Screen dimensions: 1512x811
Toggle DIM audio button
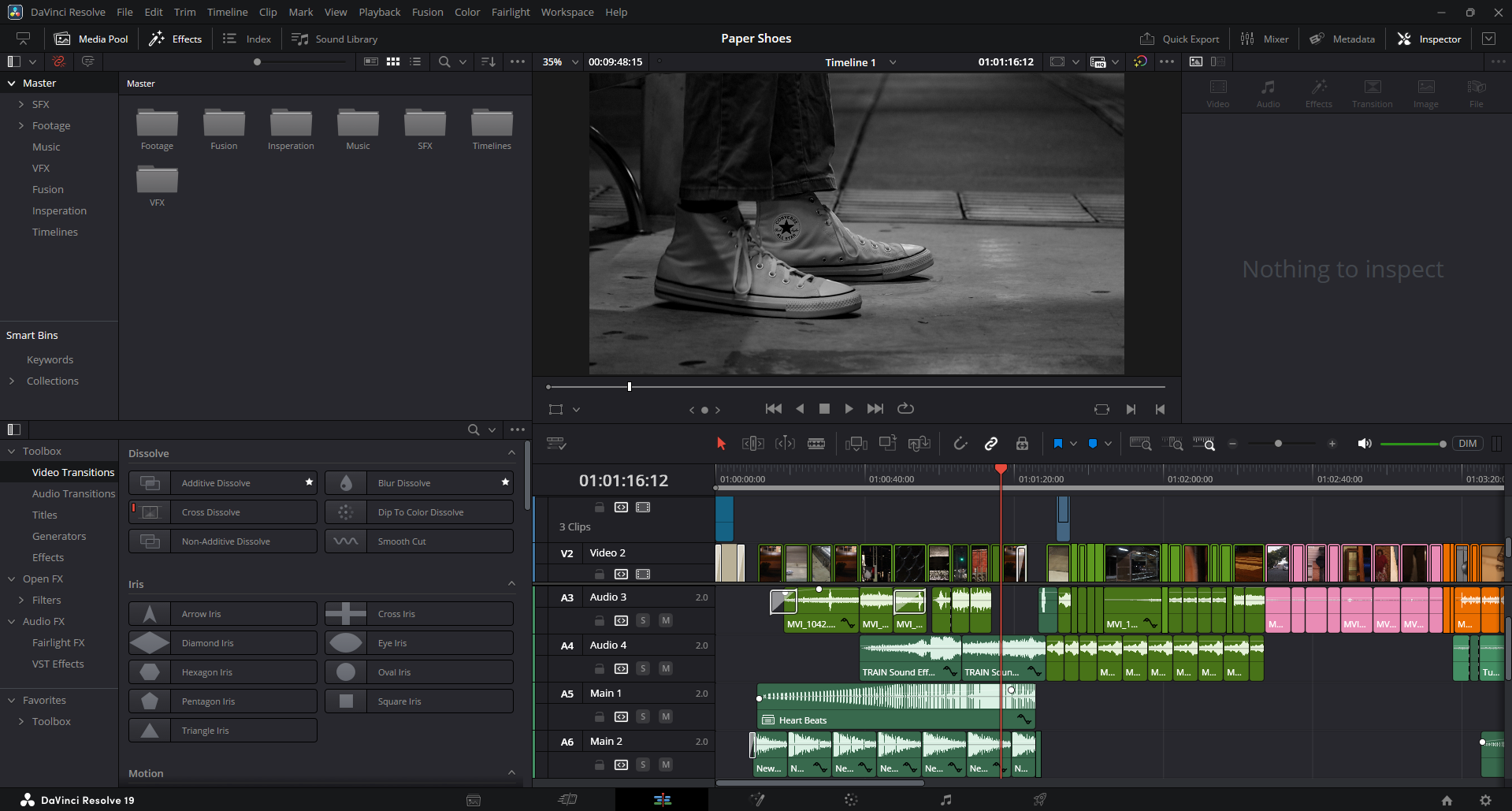1467,444
